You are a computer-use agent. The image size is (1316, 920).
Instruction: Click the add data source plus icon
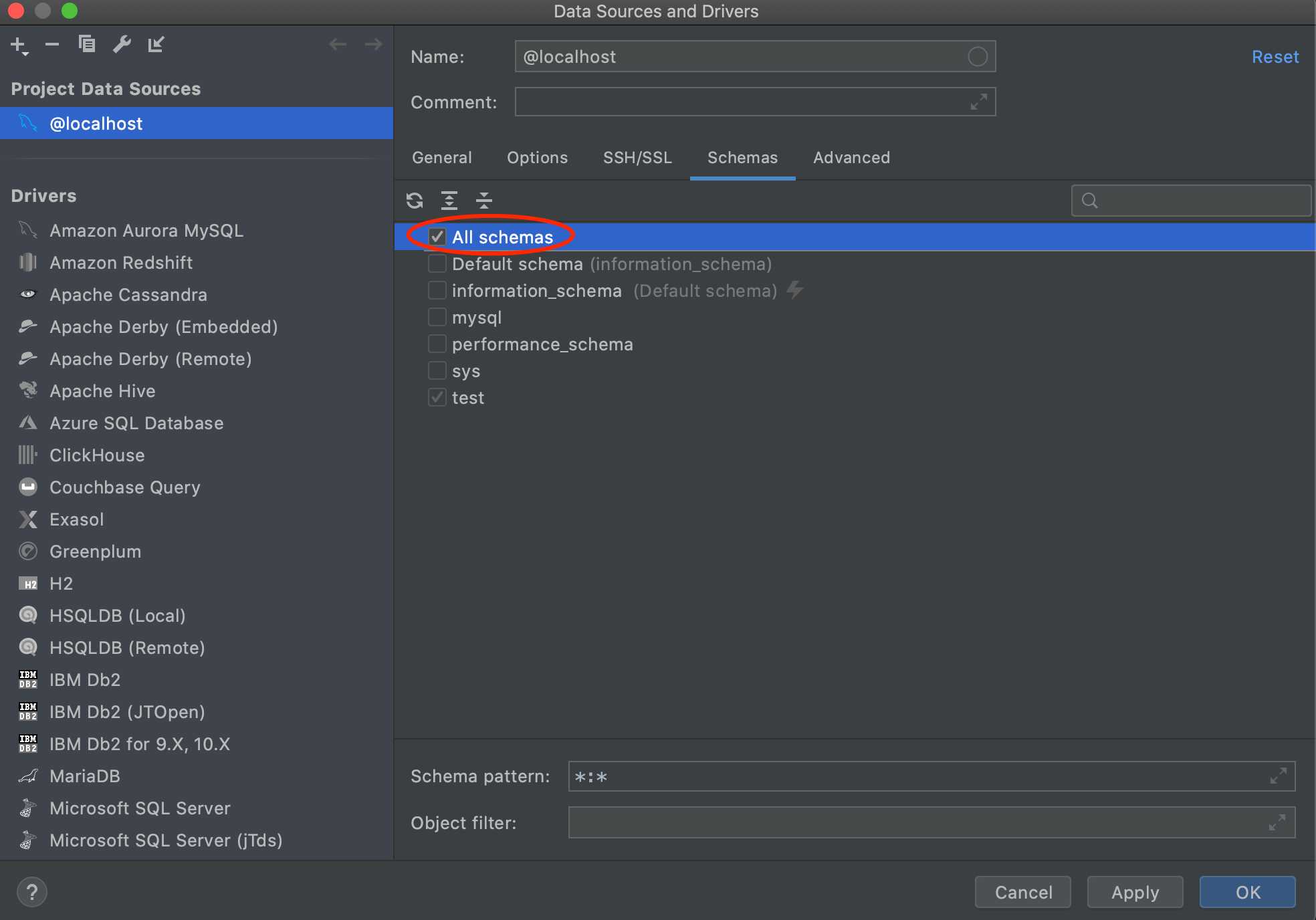click(x=18, y=45)
